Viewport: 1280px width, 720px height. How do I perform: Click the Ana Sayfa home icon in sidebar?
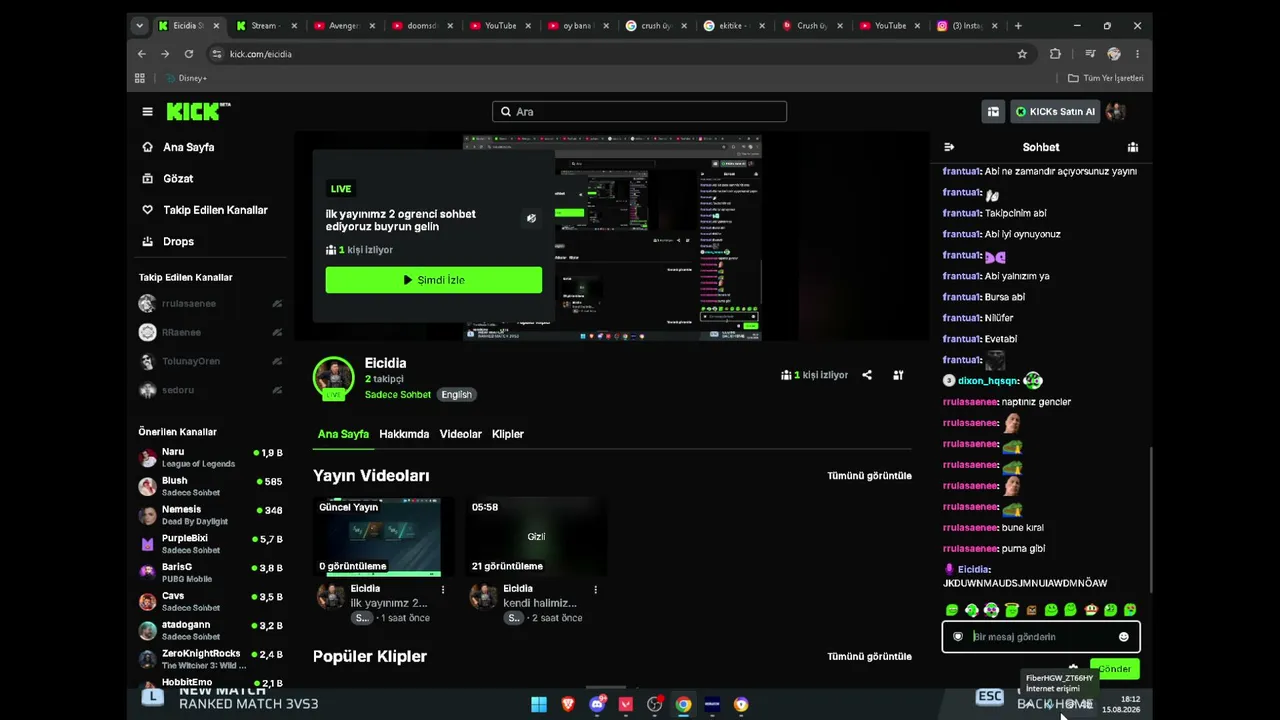pyautogui.click(x=148, y=147)
